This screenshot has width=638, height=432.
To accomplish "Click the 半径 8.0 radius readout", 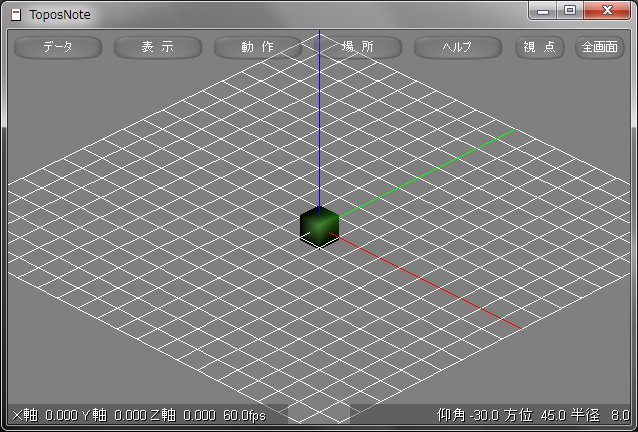I will [x=600, y=415].
